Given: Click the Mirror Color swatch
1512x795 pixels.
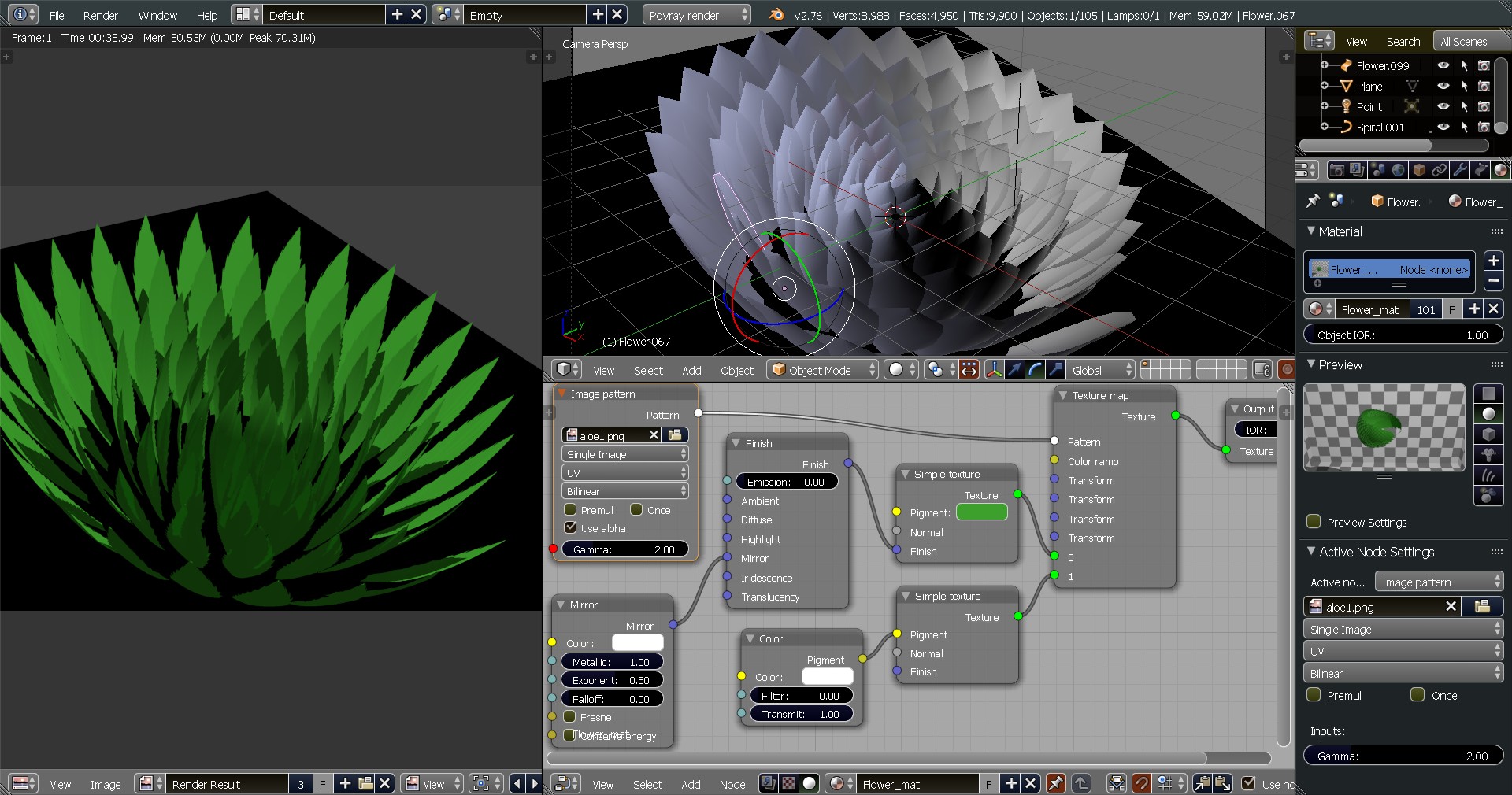Looking at the screenshot, I should click(x=636, y=643).
